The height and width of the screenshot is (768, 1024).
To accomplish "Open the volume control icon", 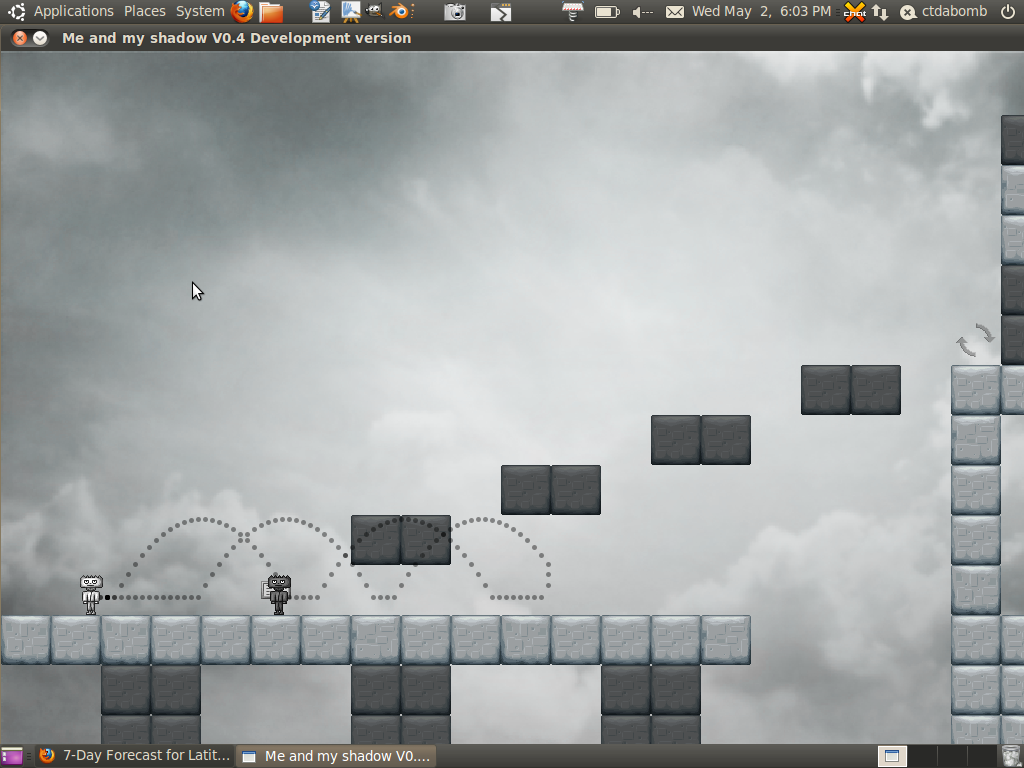I will 643,12.
